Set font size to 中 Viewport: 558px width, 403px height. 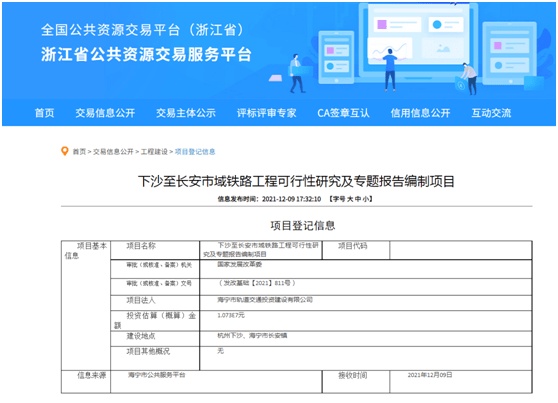[x=358, y=199]
